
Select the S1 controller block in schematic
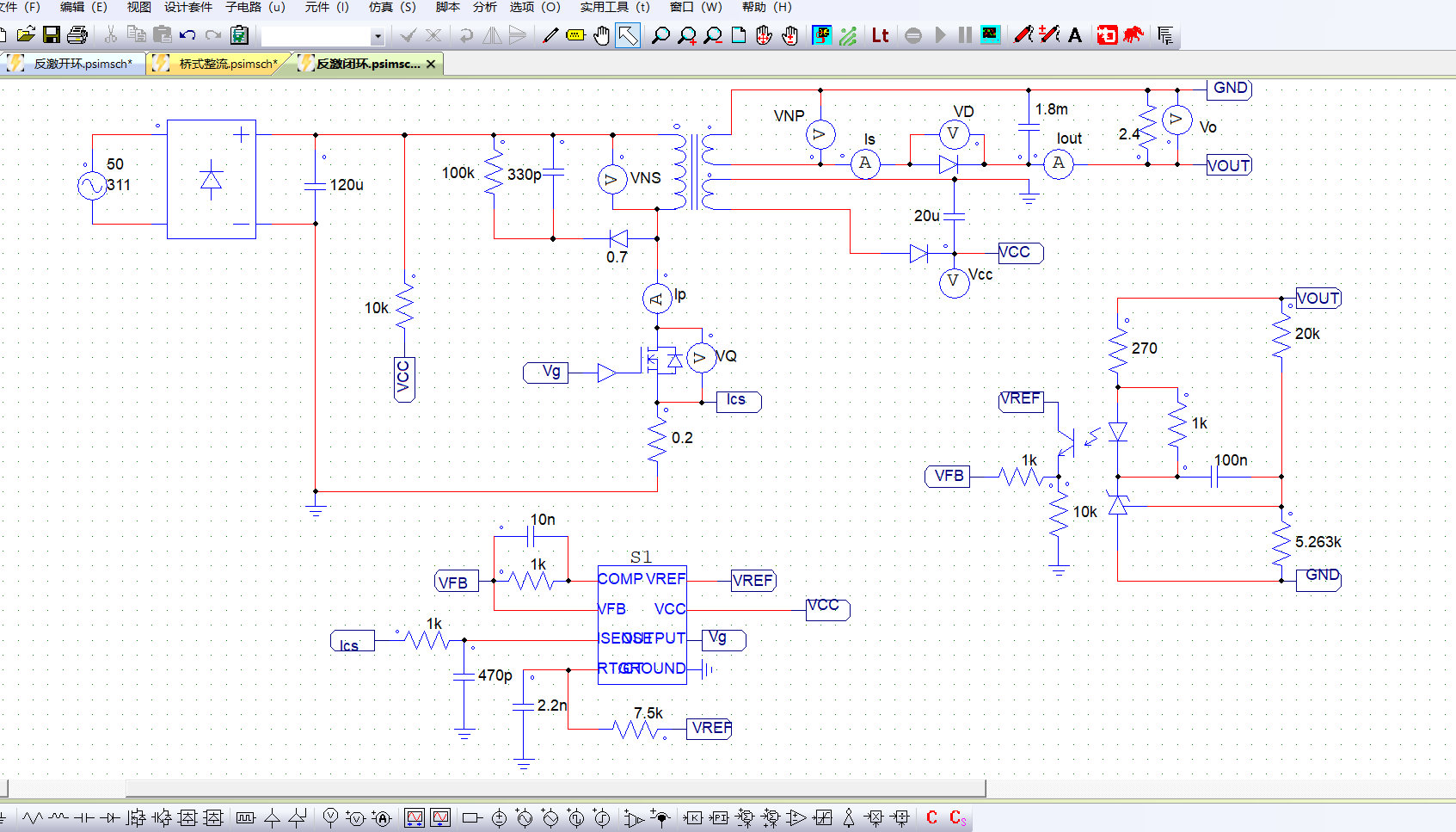(642, 624)
